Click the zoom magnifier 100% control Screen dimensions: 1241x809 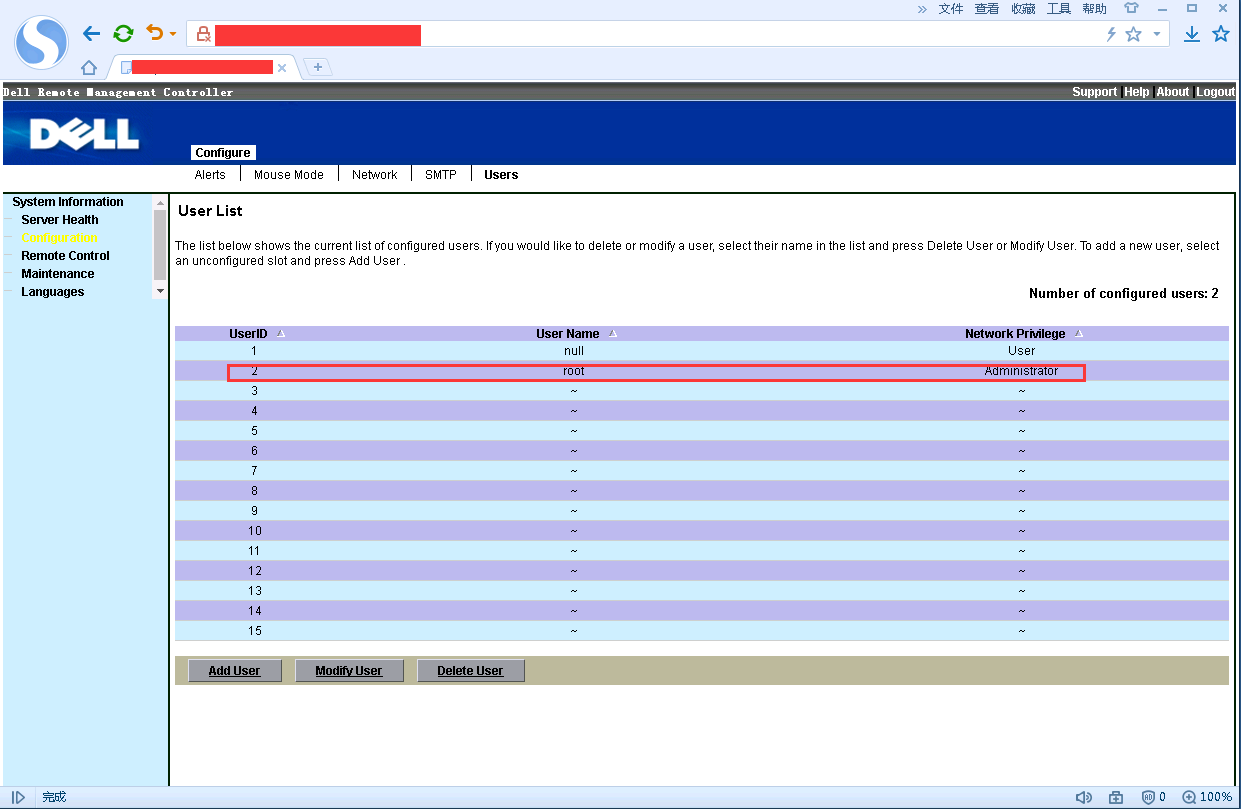1207,797
